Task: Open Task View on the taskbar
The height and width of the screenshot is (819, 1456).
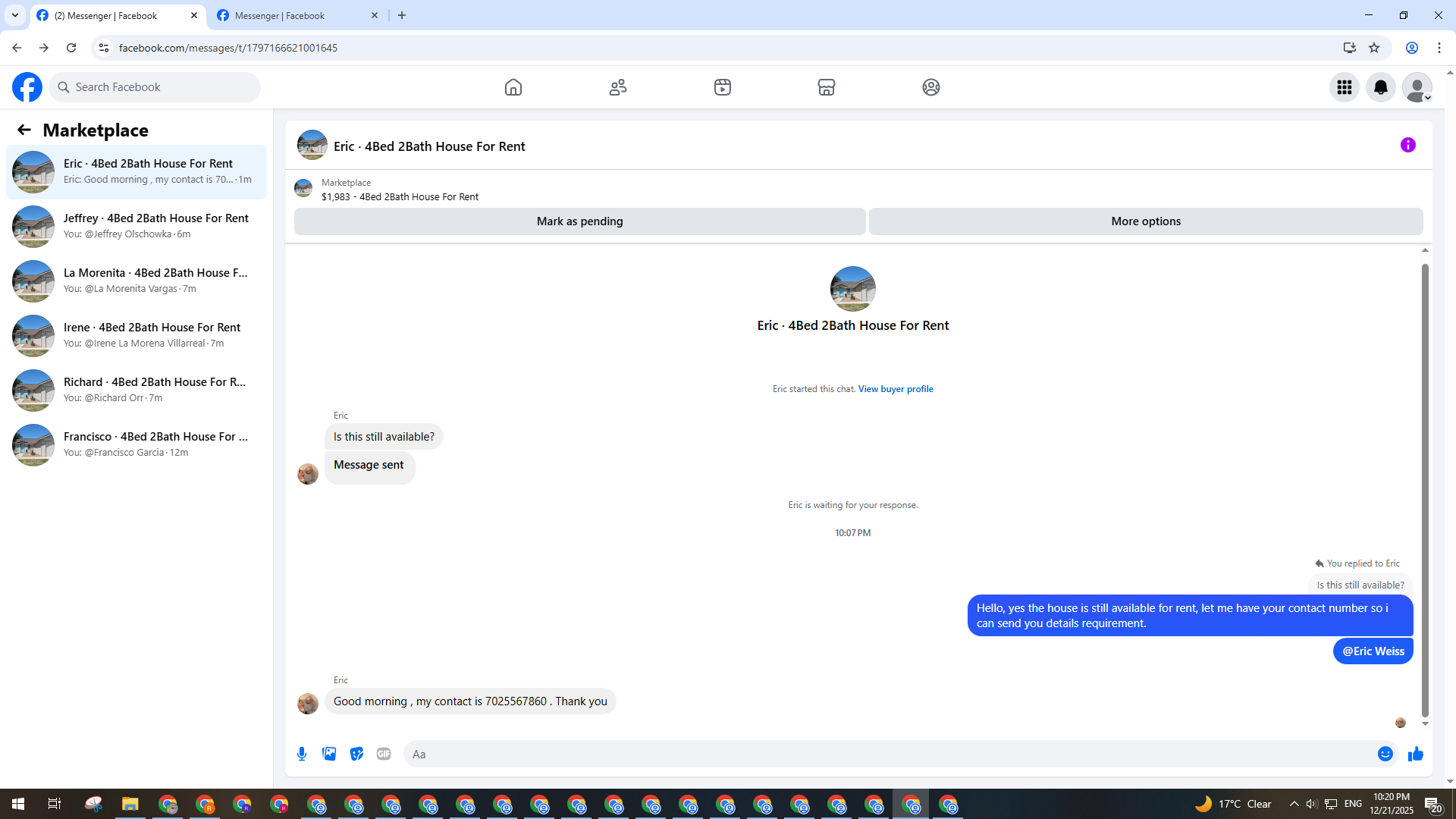Action: point(55,804)
